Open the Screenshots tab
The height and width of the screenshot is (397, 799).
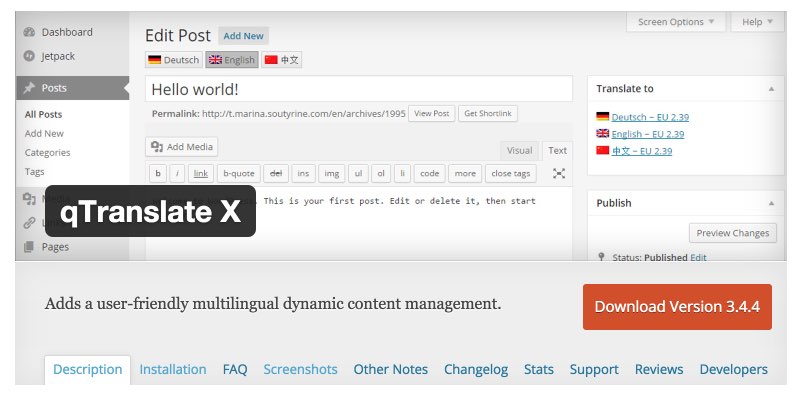[x=300, y=369]
